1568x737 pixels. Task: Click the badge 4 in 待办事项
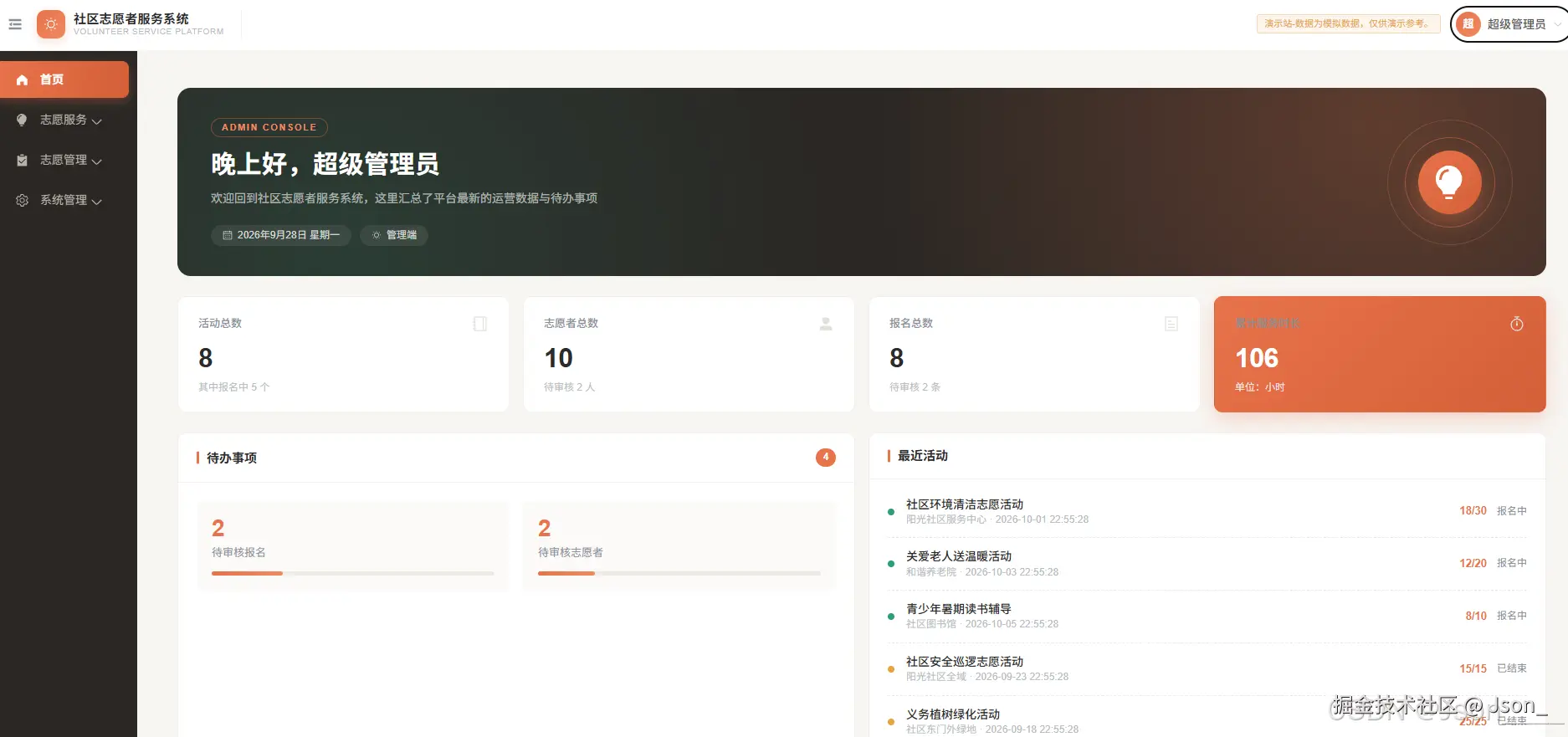click(x=826, y=458)
